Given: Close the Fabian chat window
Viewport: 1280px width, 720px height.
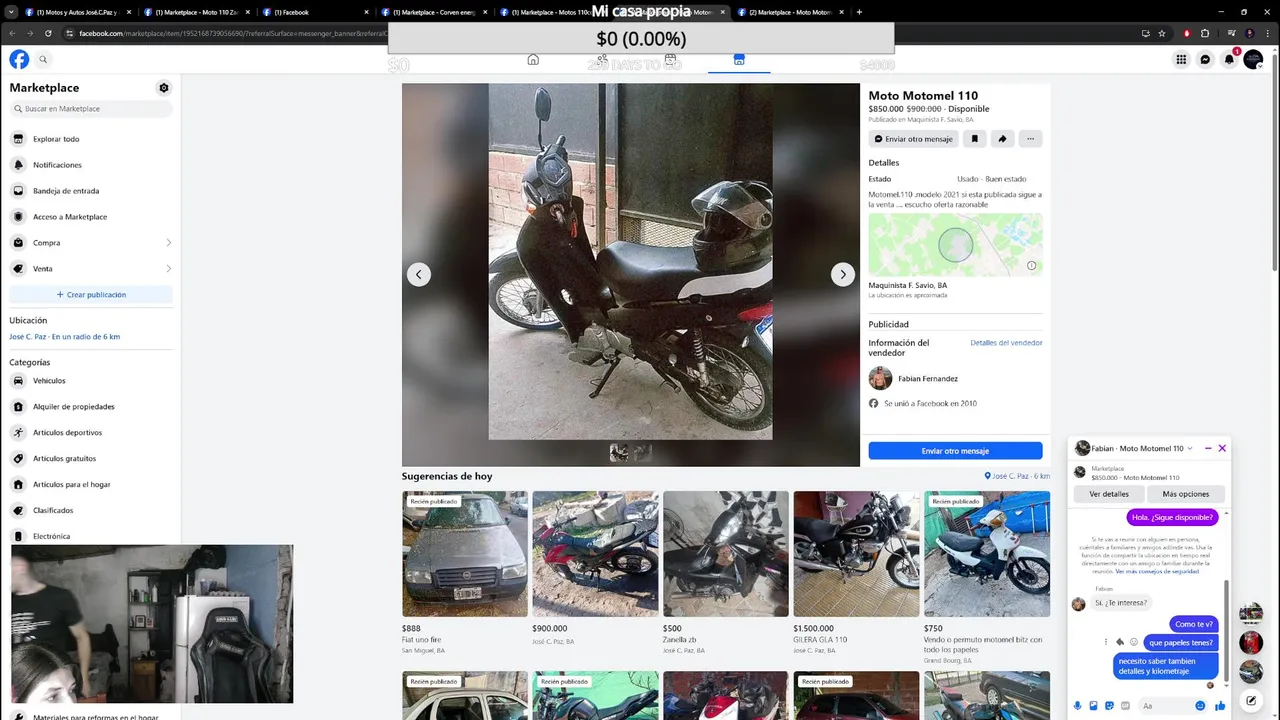Looking at the screenshot, I should 1222,448.
